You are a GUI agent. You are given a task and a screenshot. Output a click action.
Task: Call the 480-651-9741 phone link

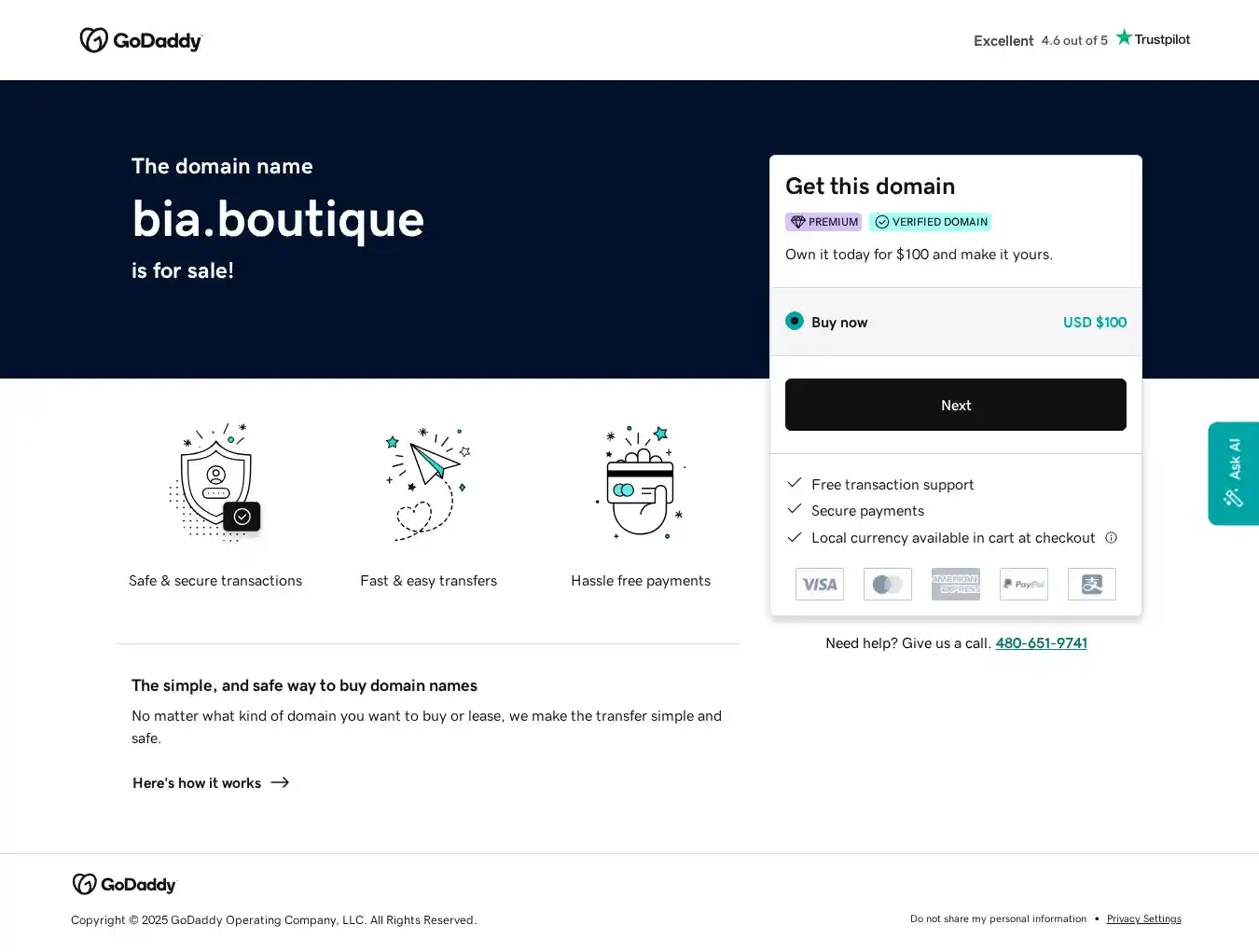1041,643
